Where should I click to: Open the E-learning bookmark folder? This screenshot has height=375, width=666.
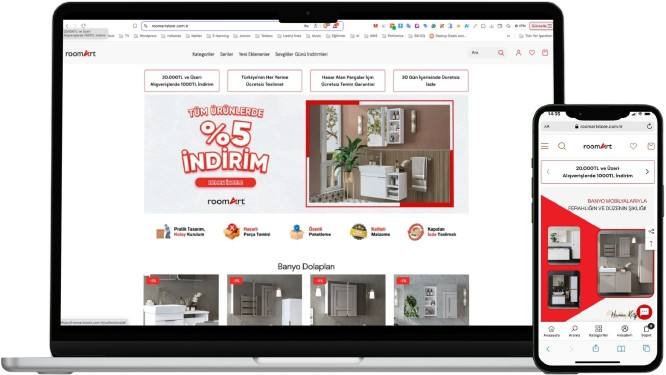(217, 36)
